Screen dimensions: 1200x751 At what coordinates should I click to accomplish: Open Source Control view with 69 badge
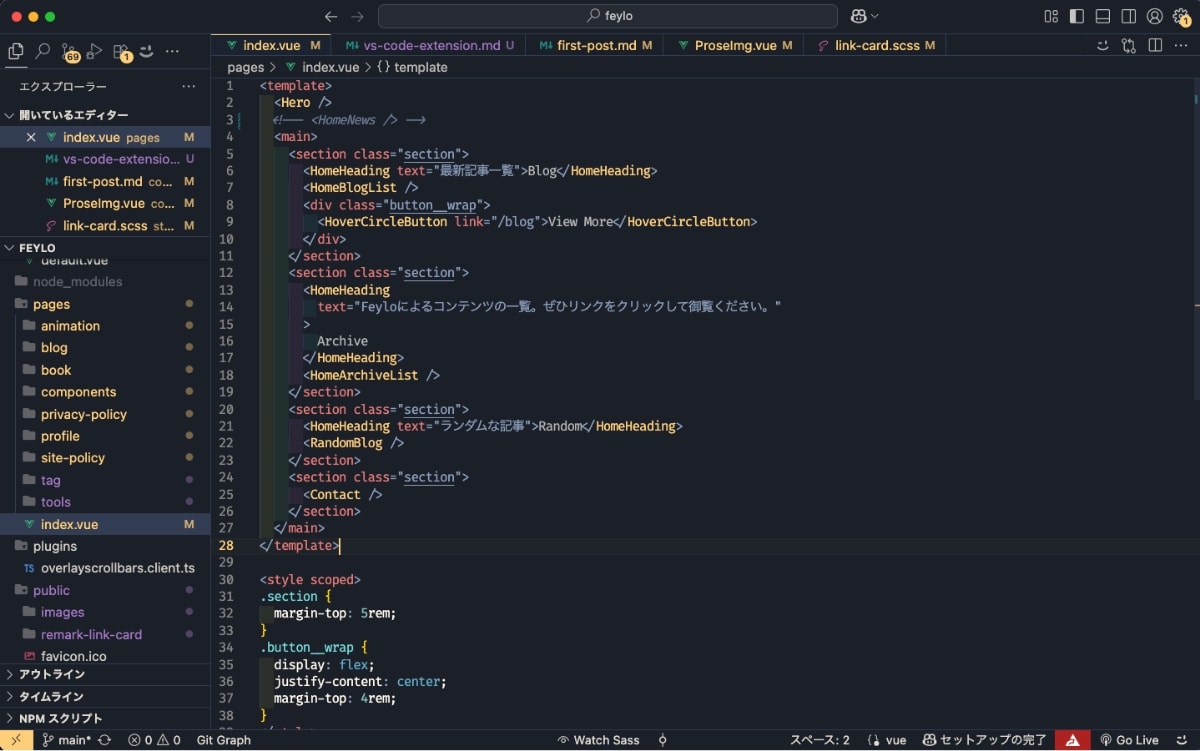[70, 51]
